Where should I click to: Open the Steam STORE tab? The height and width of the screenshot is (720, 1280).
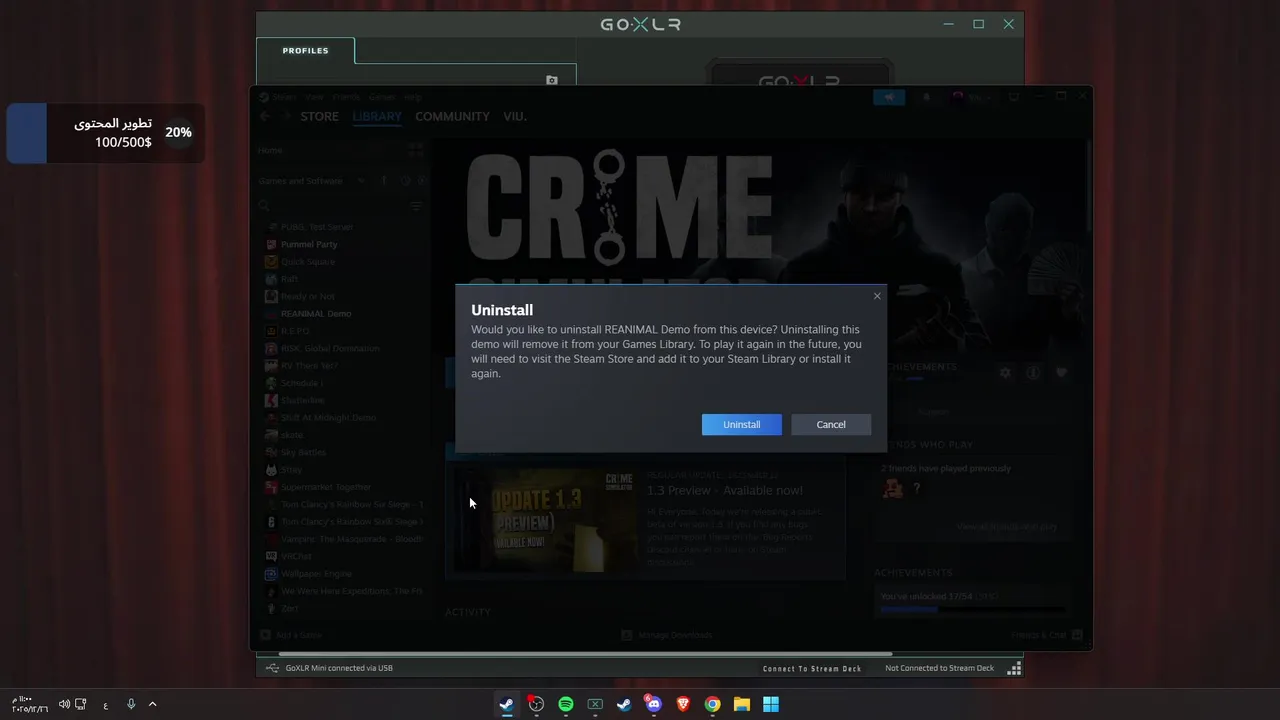(319, 116)
